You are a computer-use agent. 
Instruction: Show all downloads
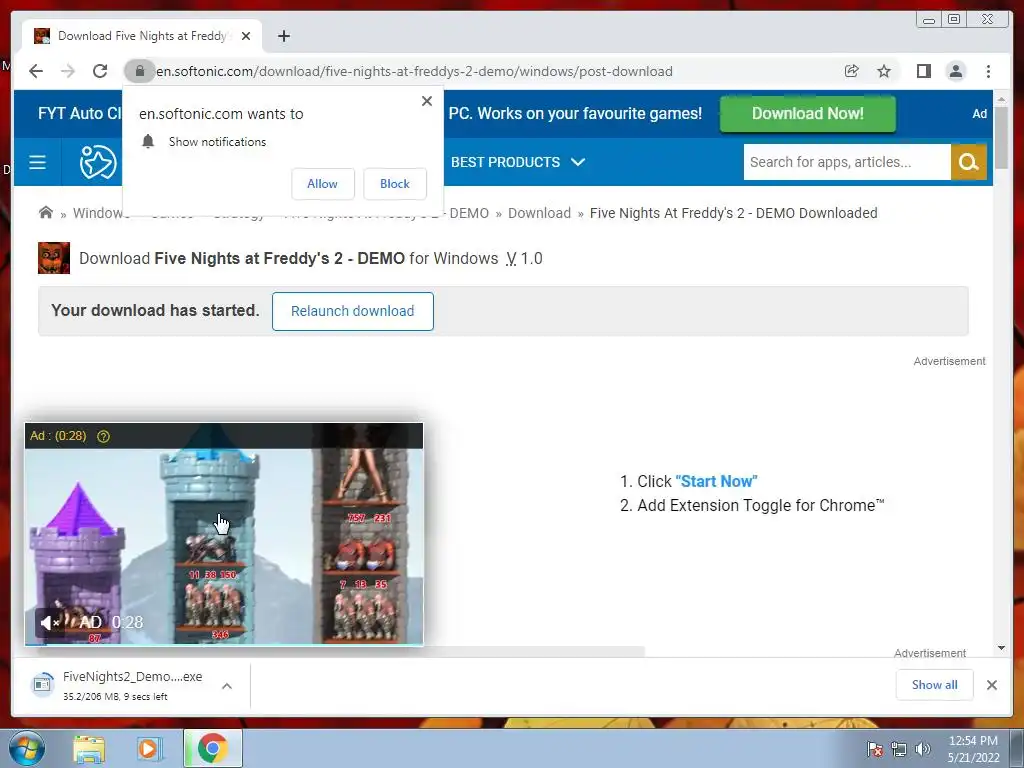pyautogui.click(x=935, y=684)
